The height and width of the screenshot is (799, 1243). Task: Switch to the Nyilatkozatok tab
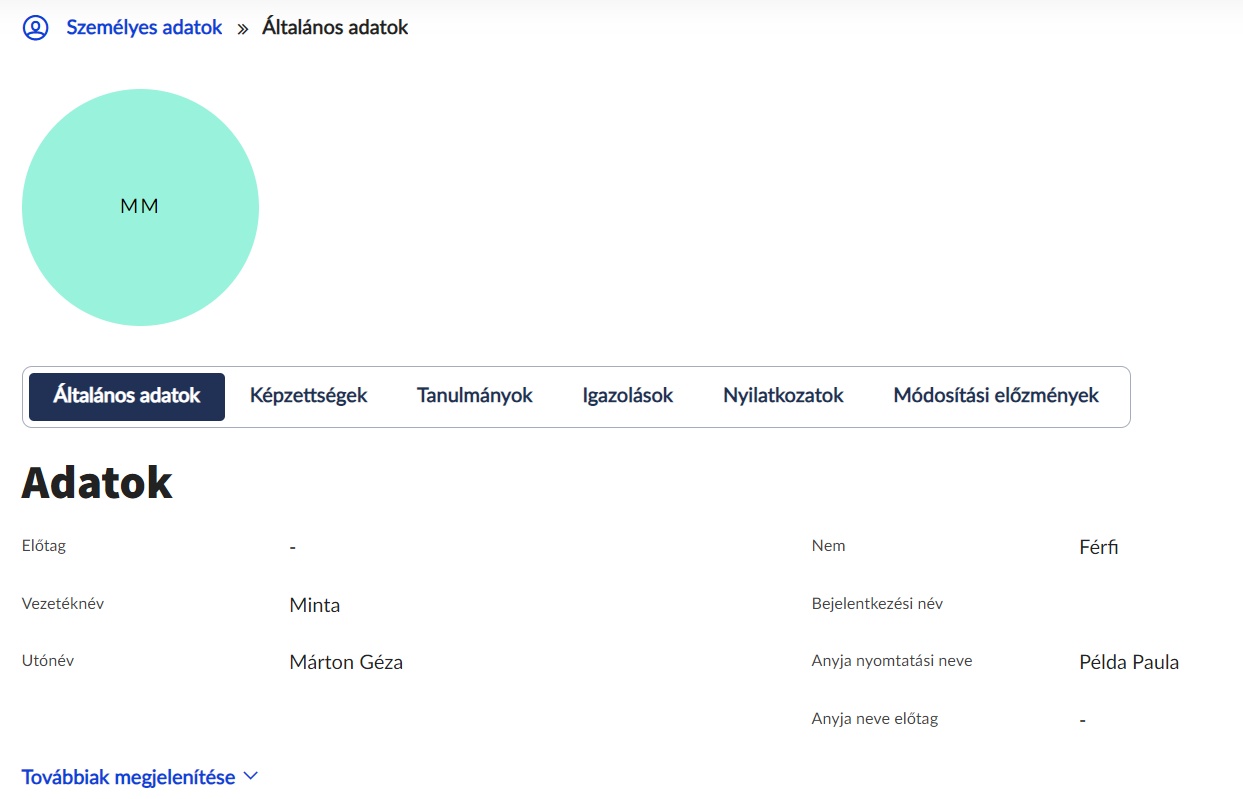tap(783, 396)
